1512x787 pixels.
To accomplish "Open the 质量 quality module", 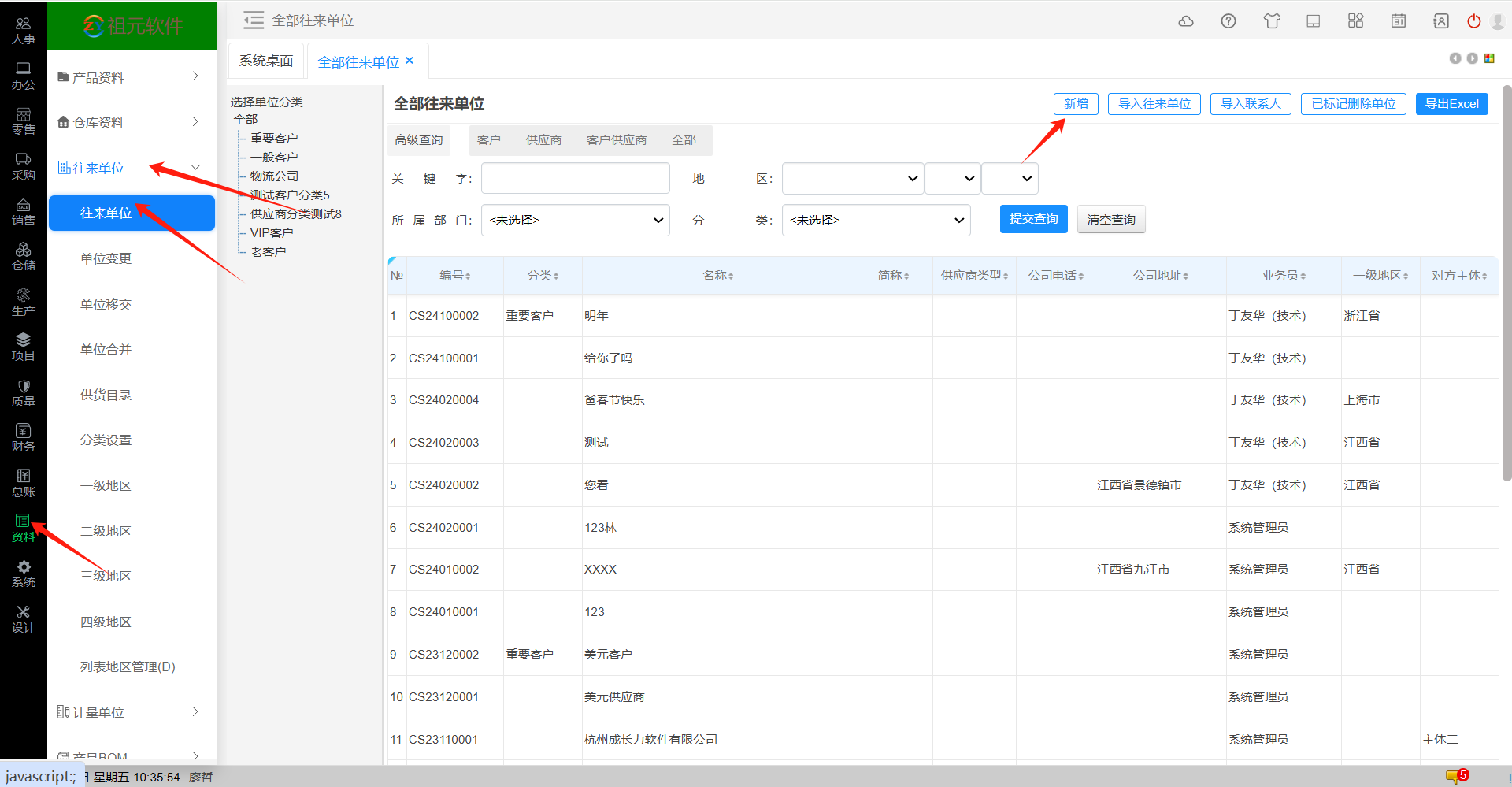I will (24, 393).
